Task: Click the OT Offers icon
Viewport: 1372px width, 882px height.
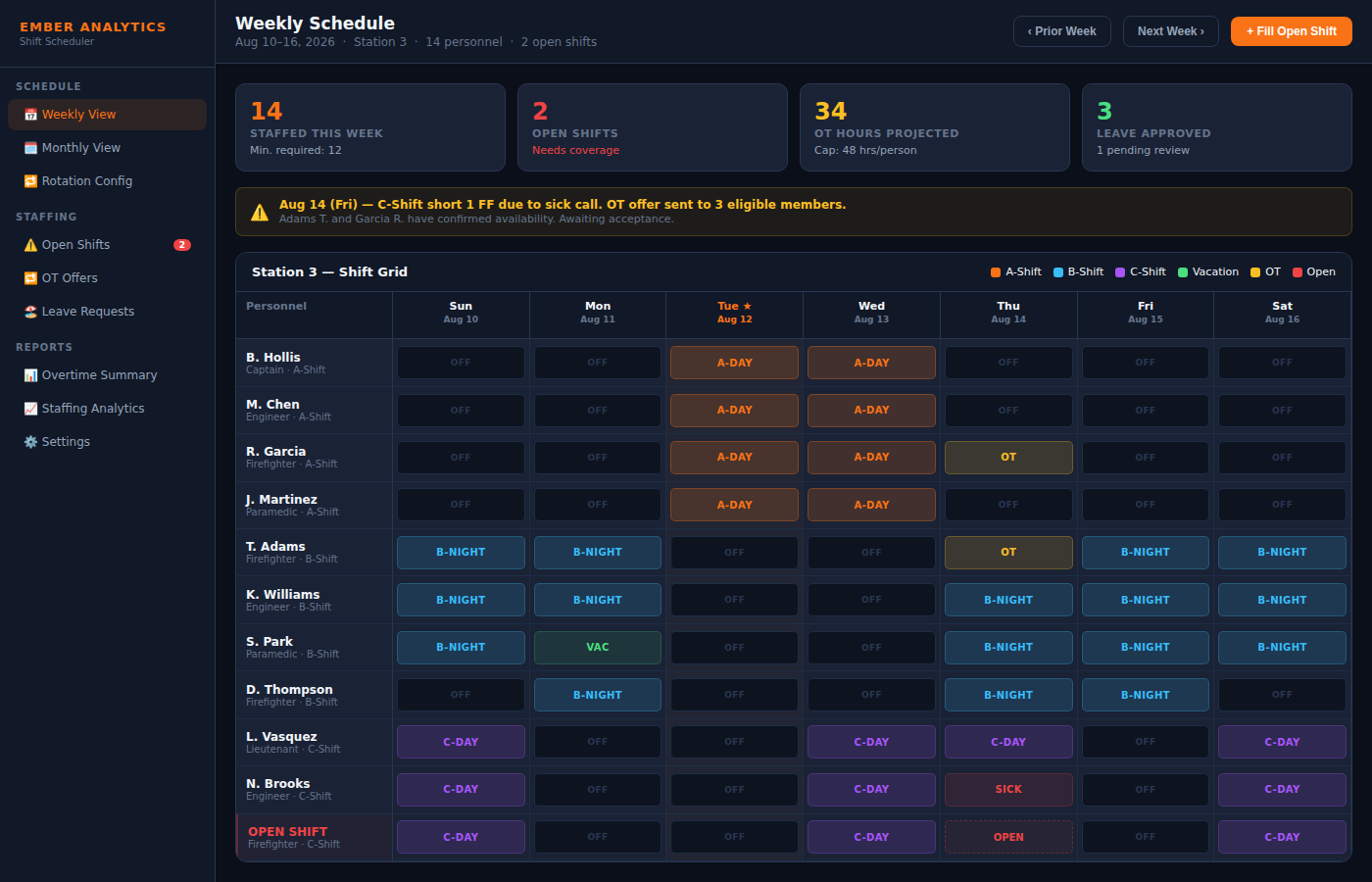Action: (30, 278)
